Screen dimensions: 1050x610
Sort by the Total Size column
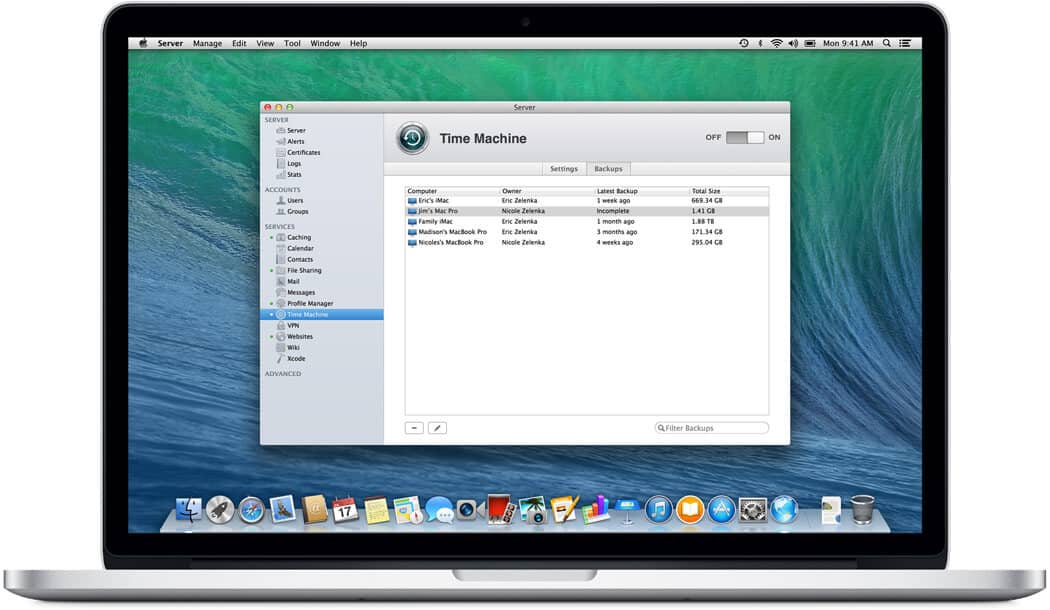click(x=729, y=191)
